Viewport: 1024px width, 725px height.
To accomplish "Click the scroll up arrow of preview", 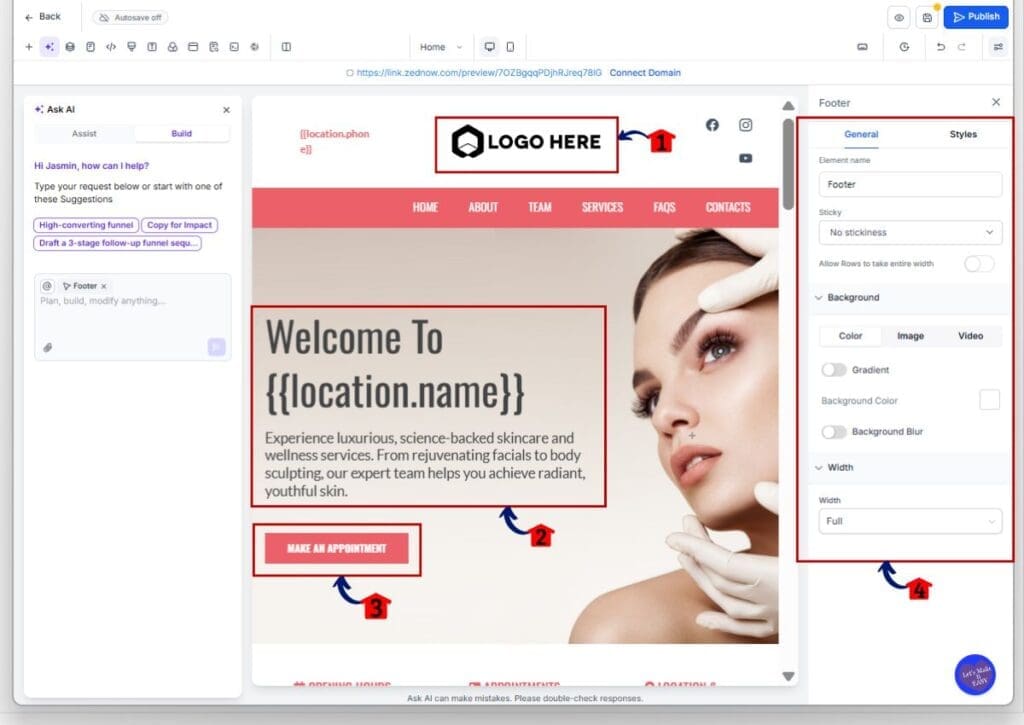I will tap(788, 106).
